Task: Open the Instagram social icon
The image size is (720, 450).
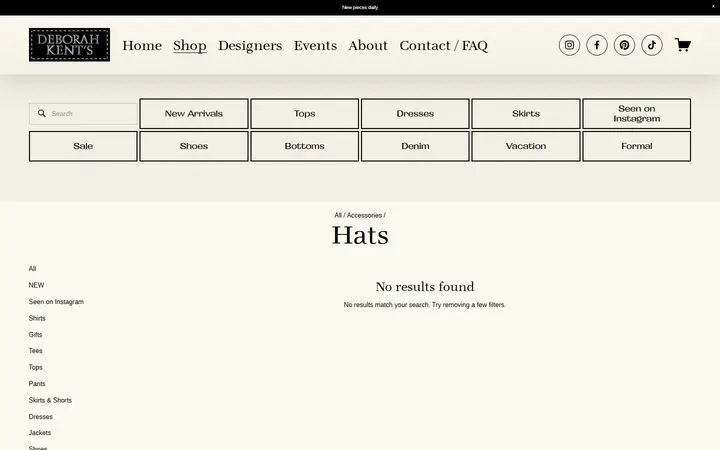Action: click(569, 45)
